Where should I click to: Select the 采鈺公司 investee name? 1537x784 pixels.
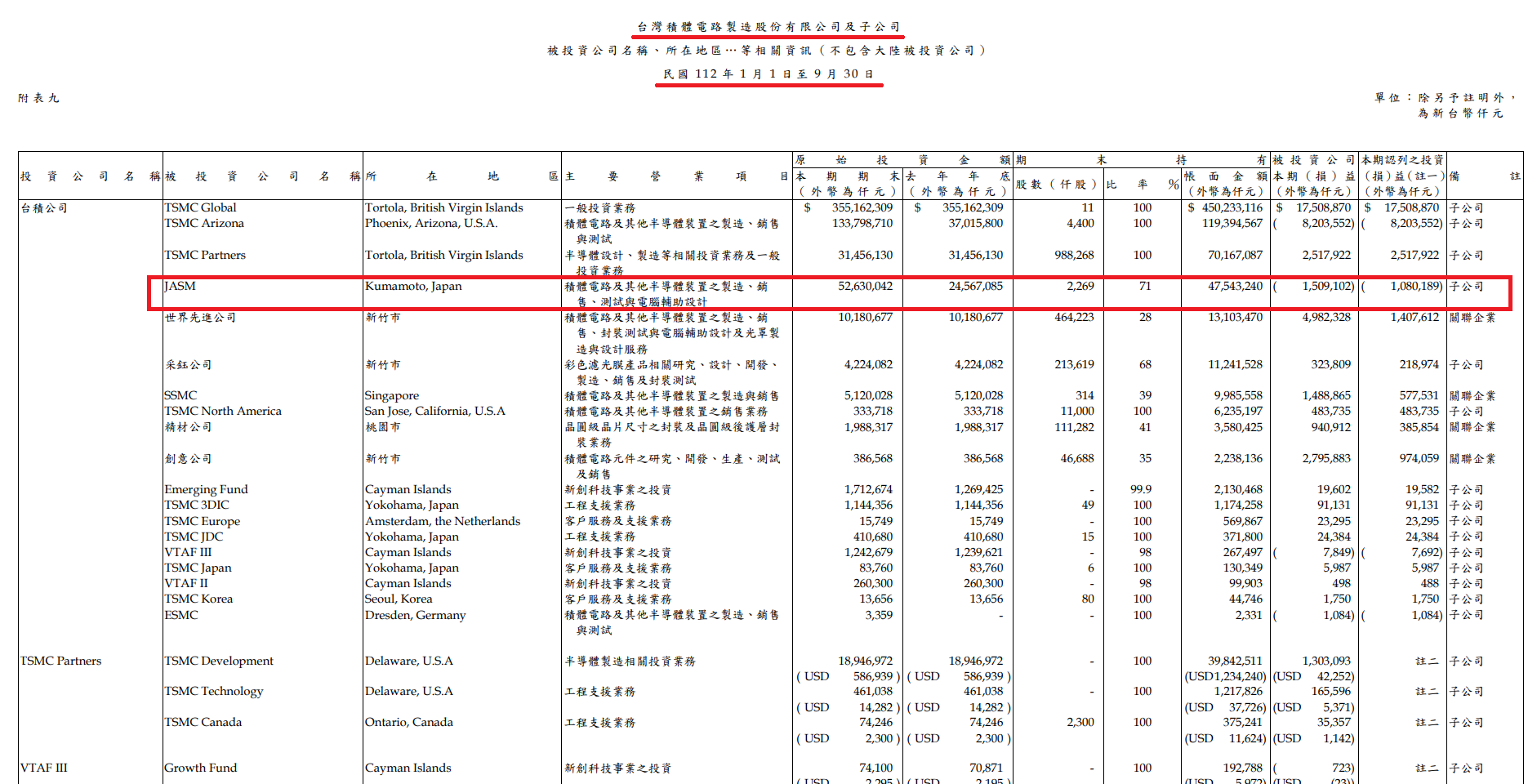pyautogui.click(x=188, y=365)
